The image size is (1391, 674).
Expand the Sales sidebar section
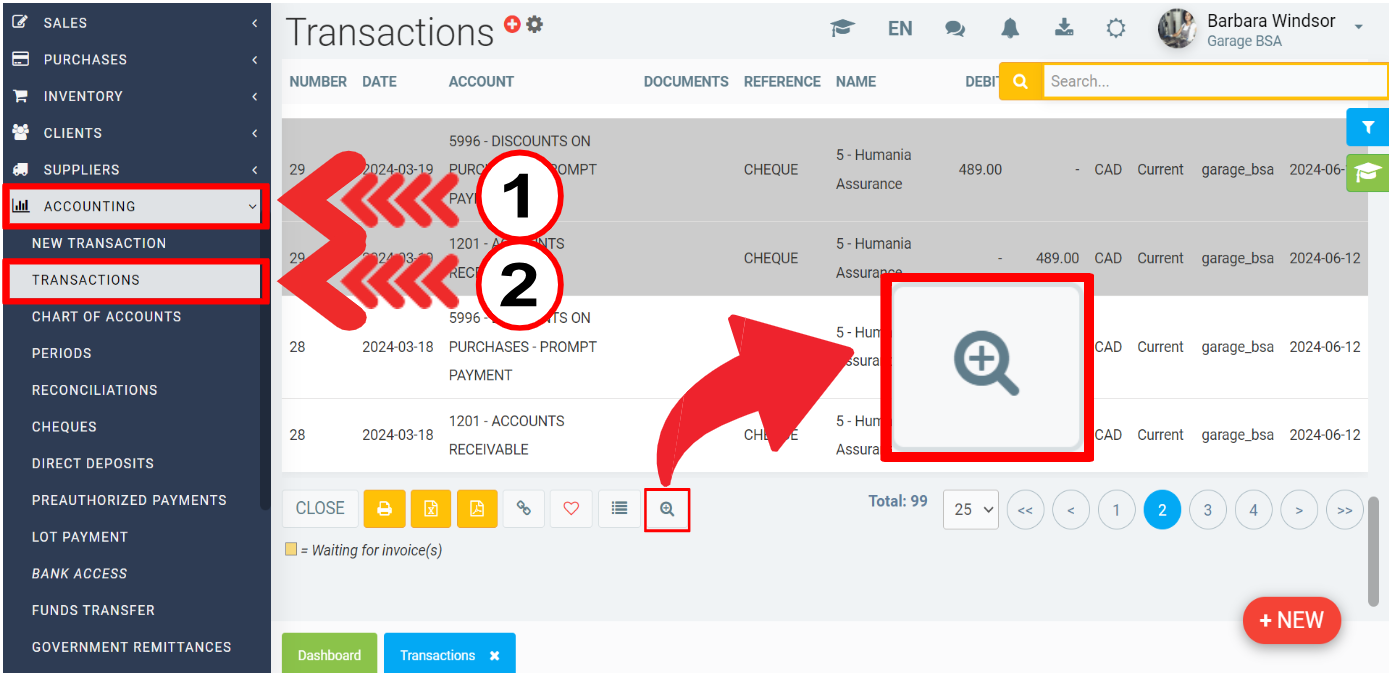(x=135, y=23)
